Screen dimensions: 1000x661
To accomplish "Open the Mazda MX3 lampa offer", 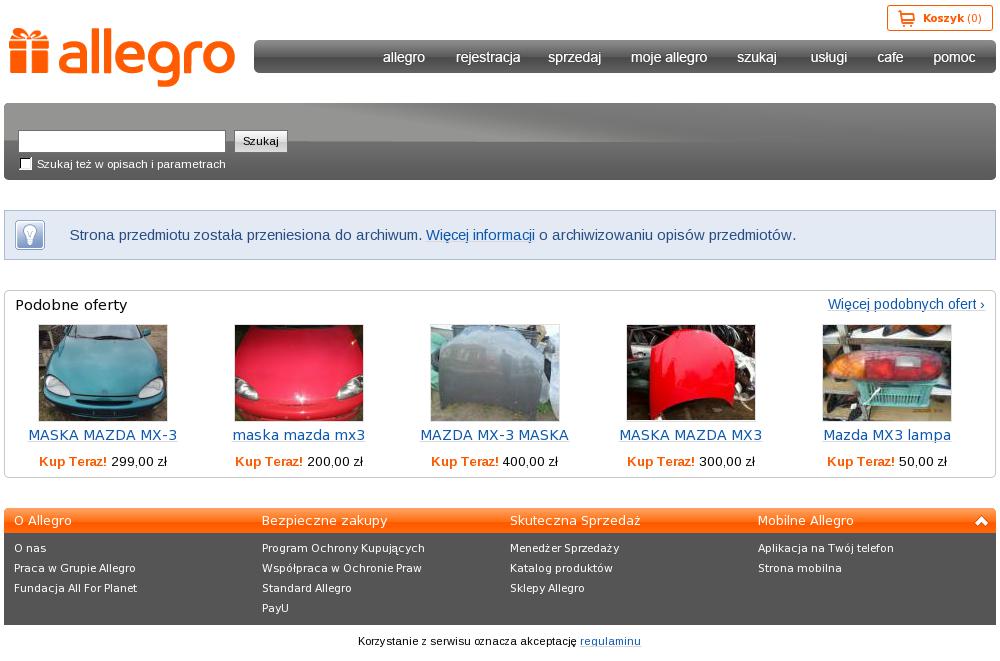I will (x=887, y=435).
